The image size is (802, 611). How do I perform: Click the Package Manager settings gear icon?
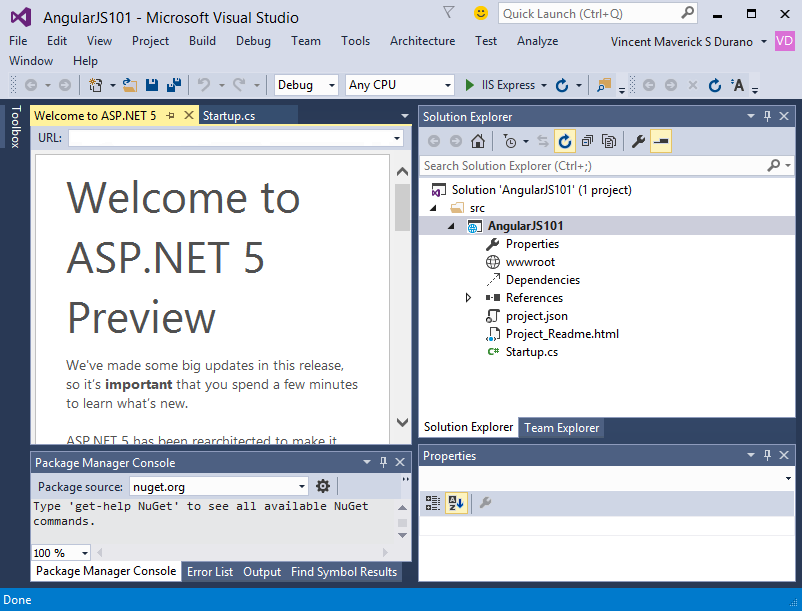(323, 486)
